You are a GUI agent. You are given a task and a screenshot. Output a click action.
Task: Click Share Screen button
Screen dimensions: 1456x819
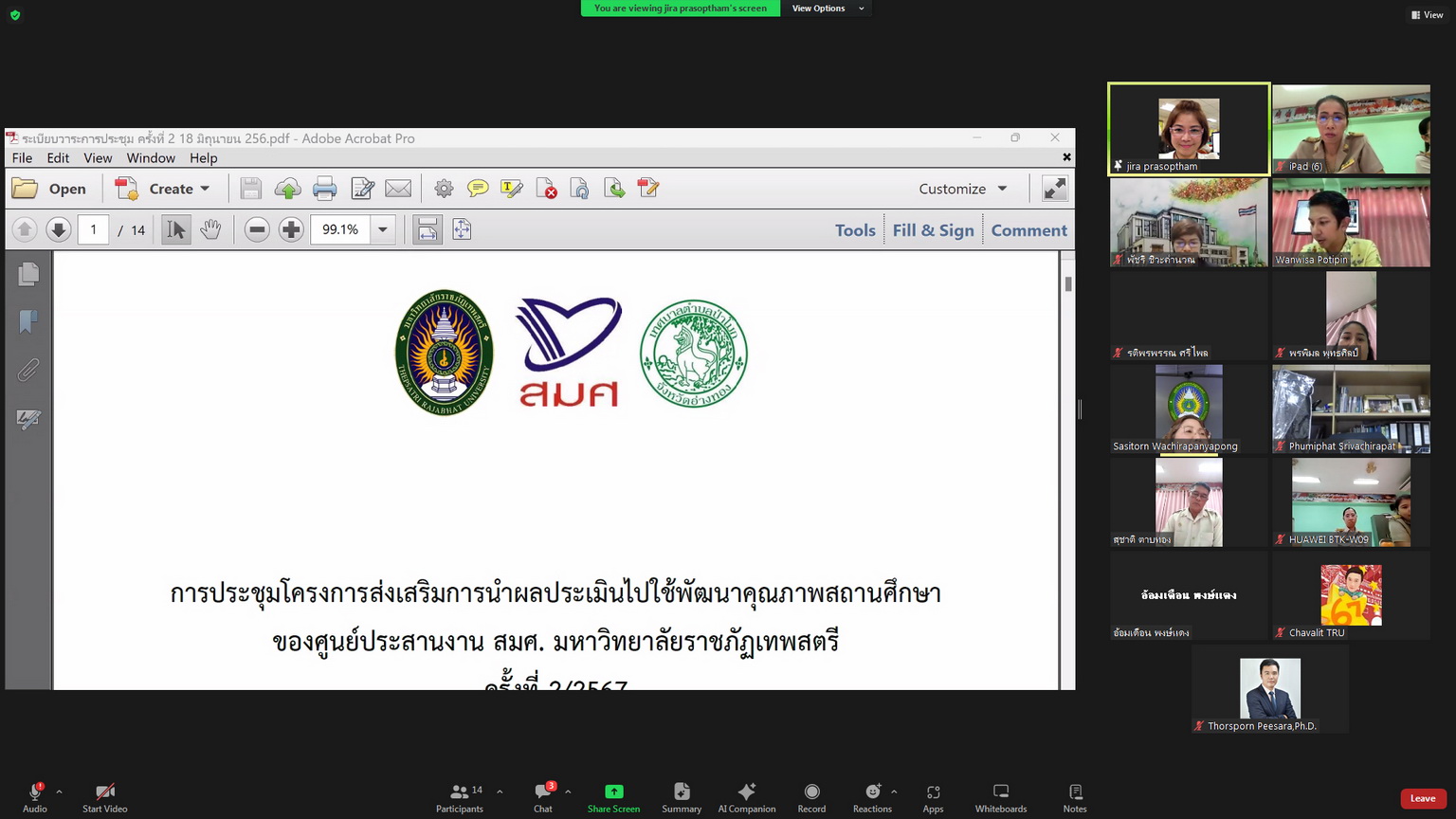pos(613,797)
